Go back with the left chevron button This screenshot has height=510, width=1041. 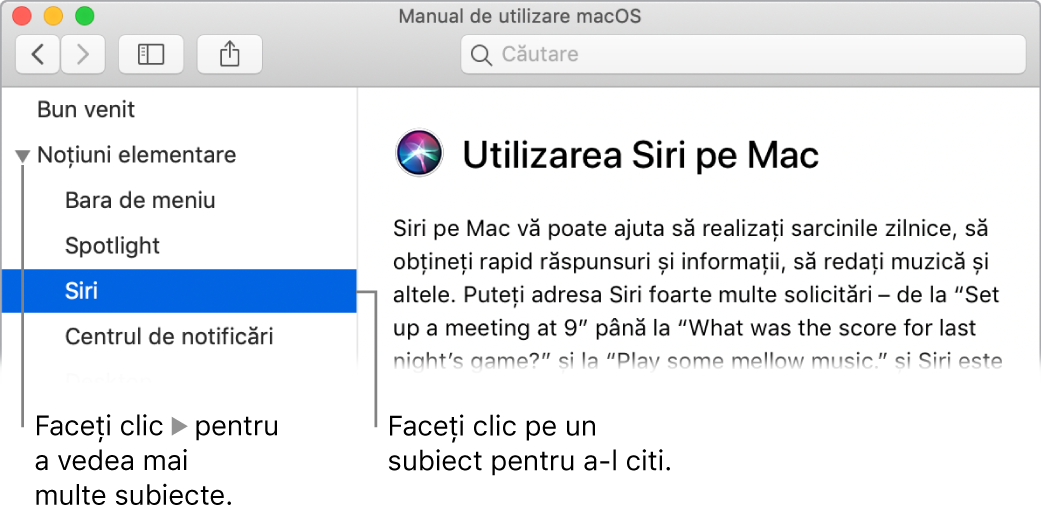tap(38, 54)
